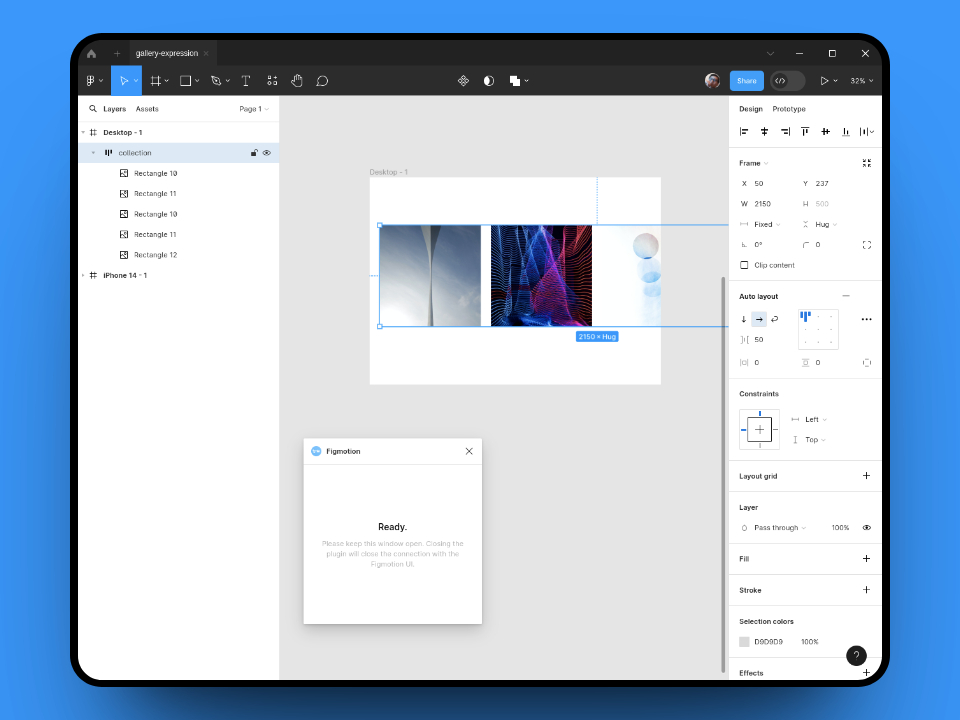
Task: Open a new tab with plus icon
Action: pos(117,53)
